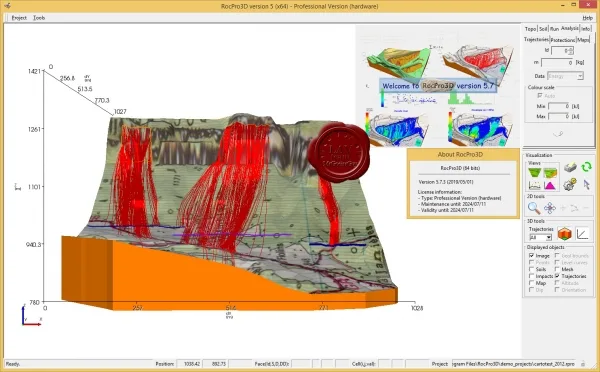Click the About RocPro3D panel title
The image size is (600, 372).
460,155
